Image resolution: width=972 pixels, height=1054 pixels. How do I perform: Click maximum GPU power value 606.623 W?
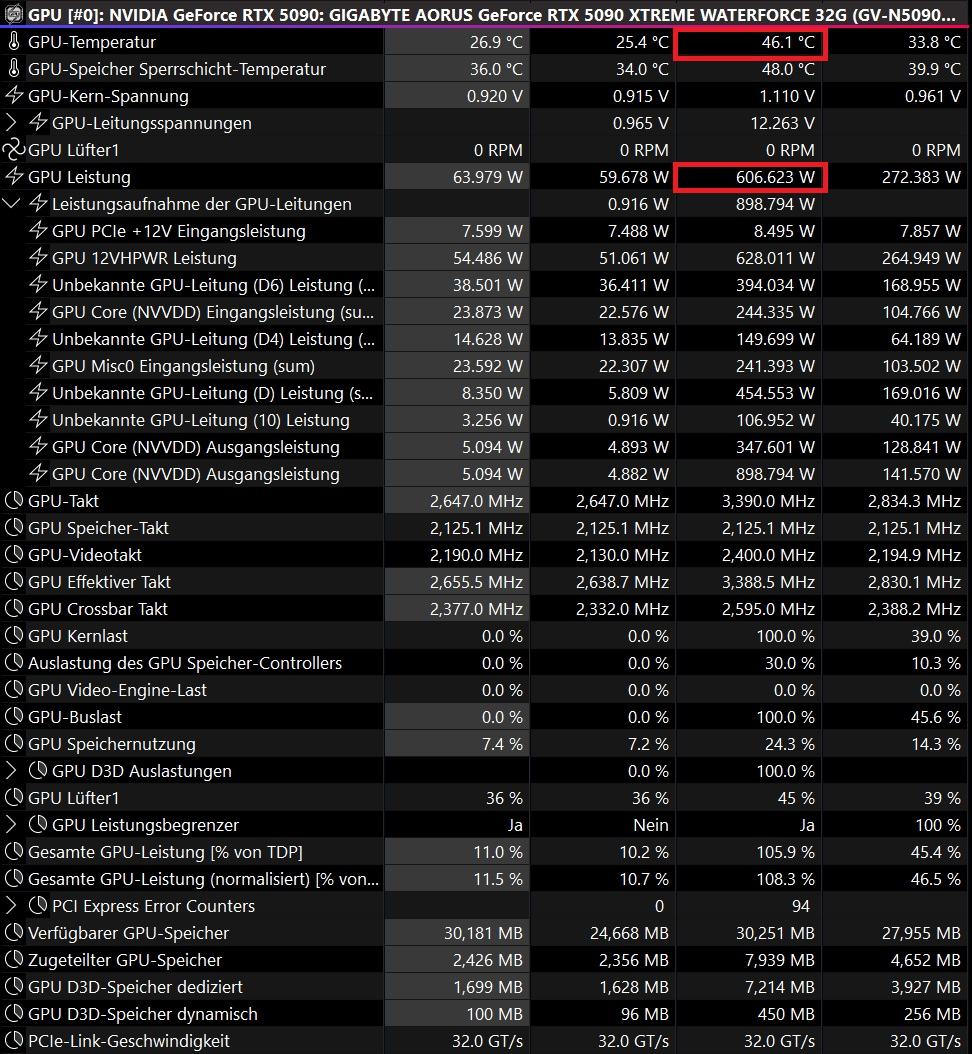pos(775,177)
